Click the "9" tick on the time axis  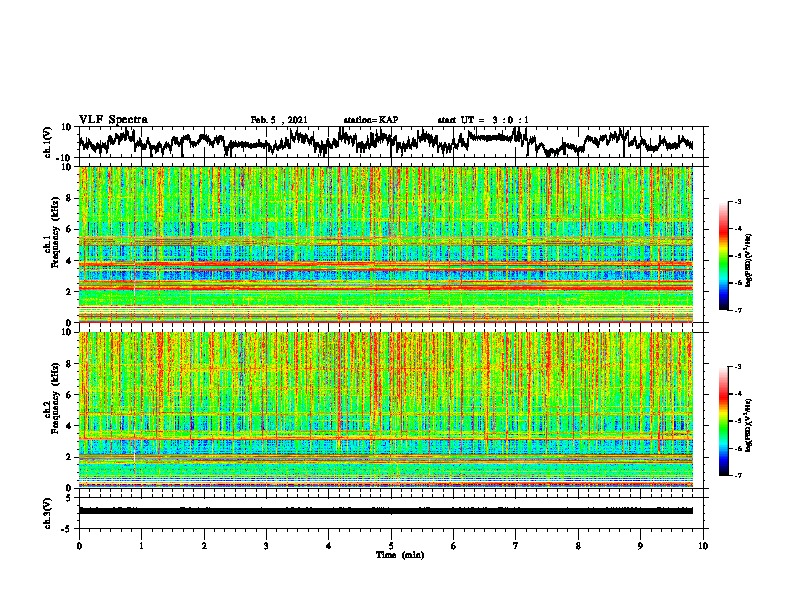click(x=640, y=546)
